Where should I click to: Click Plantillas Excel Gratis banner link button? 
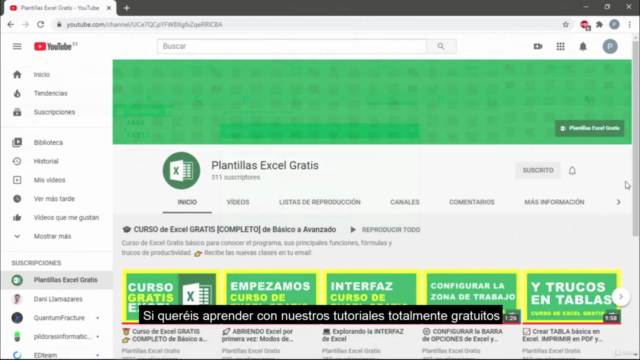click(x=589, y=128)
